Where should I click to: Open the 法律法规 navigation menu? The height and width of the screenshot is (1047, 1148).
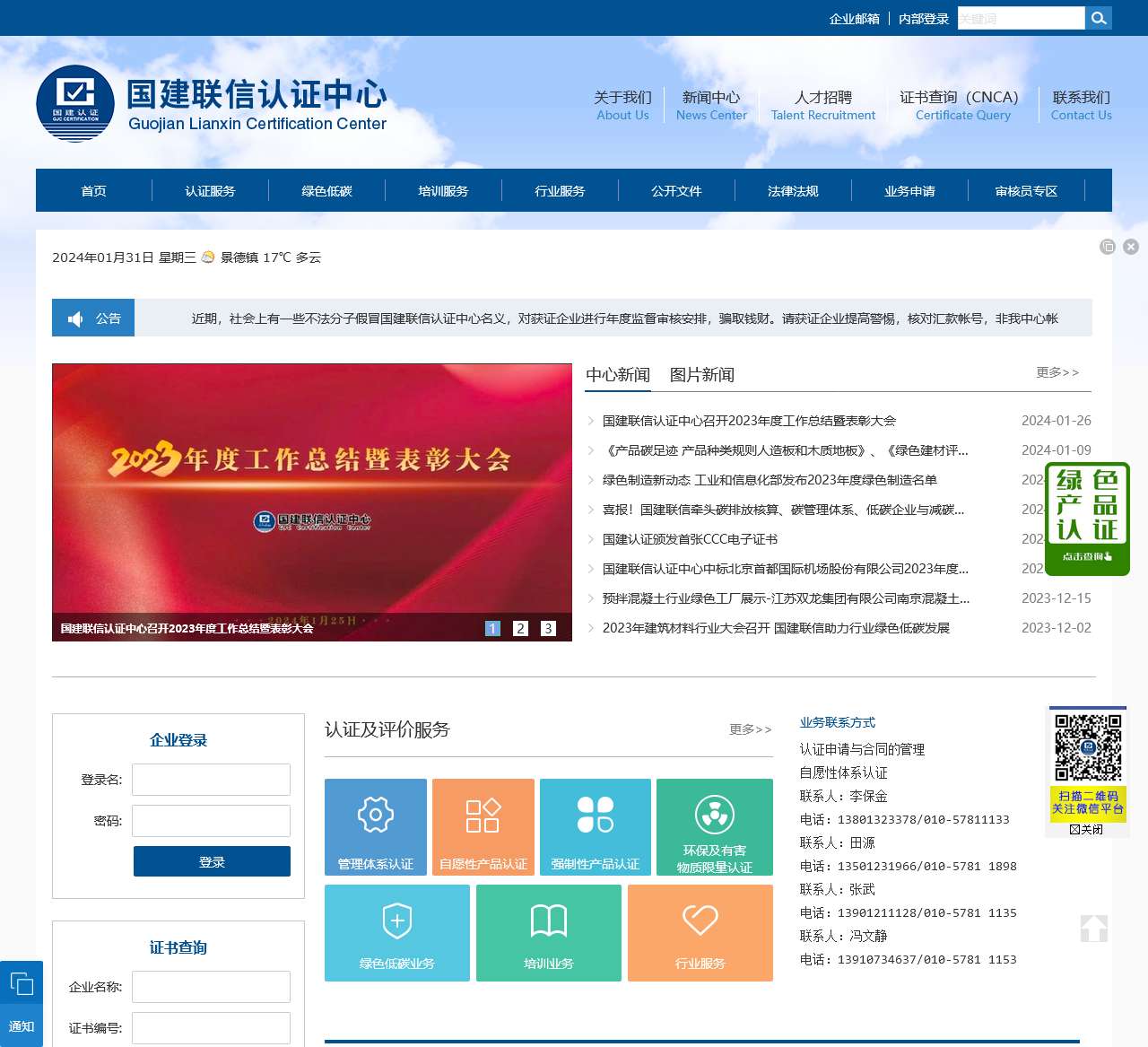coord(794,190)
